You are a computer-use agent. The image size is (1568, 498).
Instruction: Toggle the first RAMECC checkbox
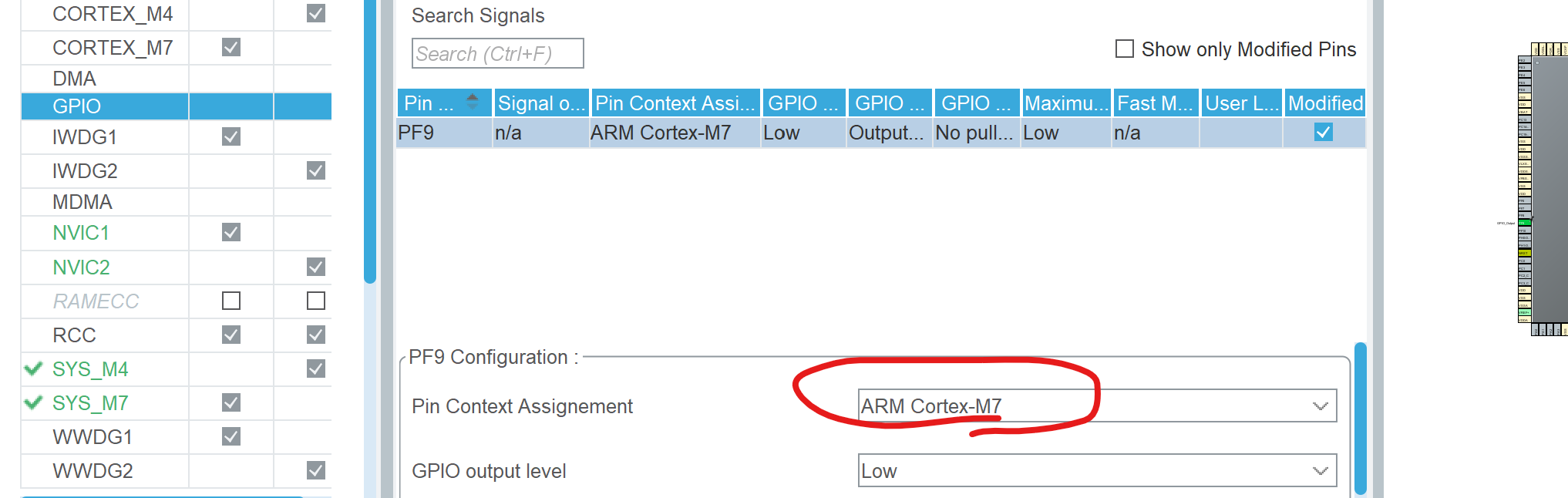coord(231,301)
